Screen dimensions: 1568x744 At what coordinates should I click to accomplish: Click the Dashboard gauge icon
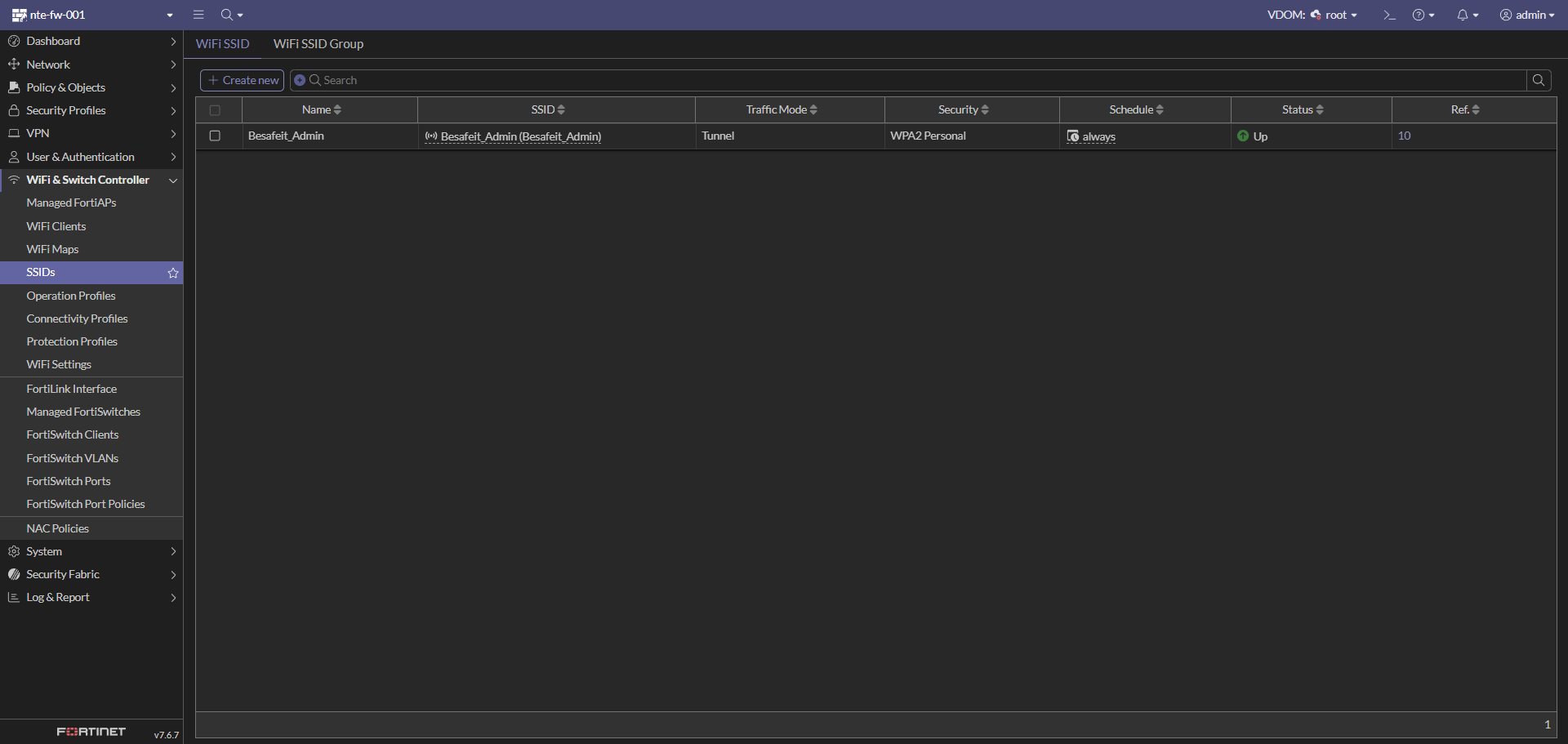pyautogui.click(x=14, y=41)
